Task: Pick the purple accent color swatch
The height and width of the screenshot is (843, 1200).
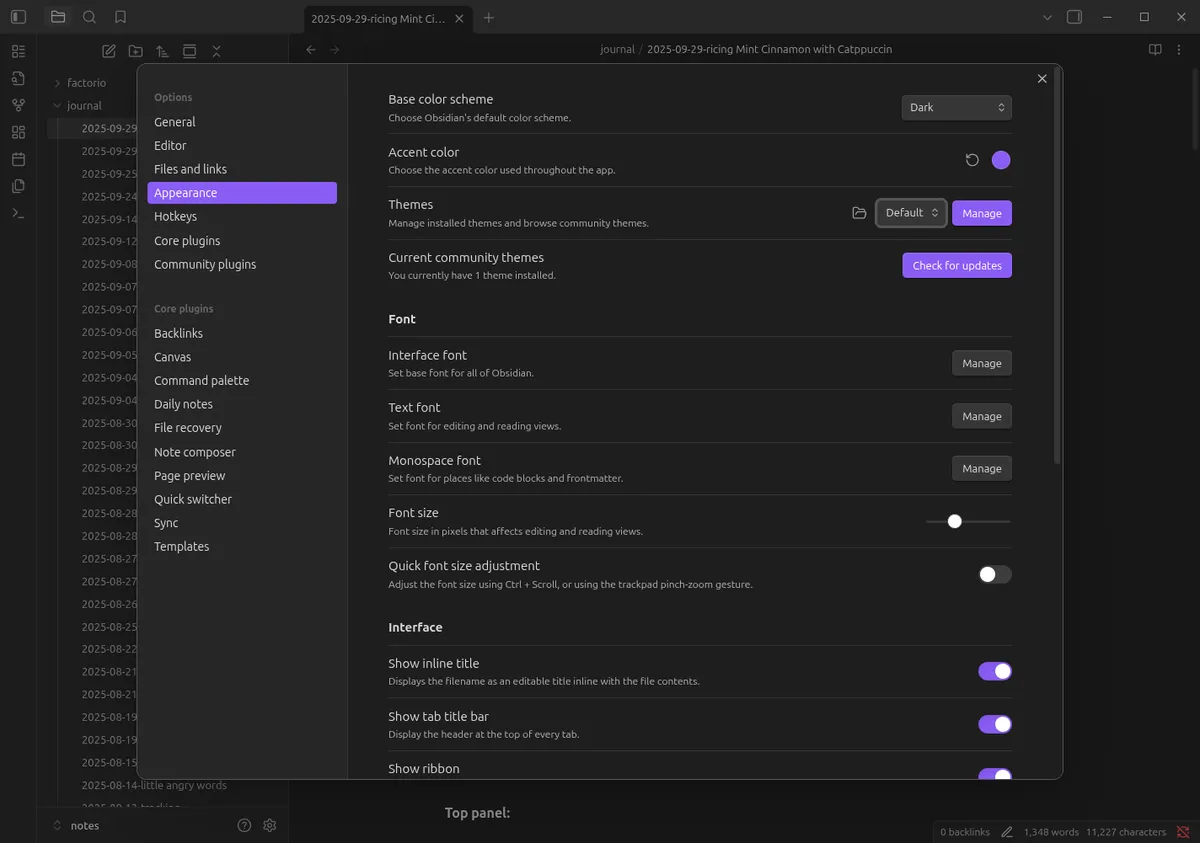Action: click(1001, 160)
